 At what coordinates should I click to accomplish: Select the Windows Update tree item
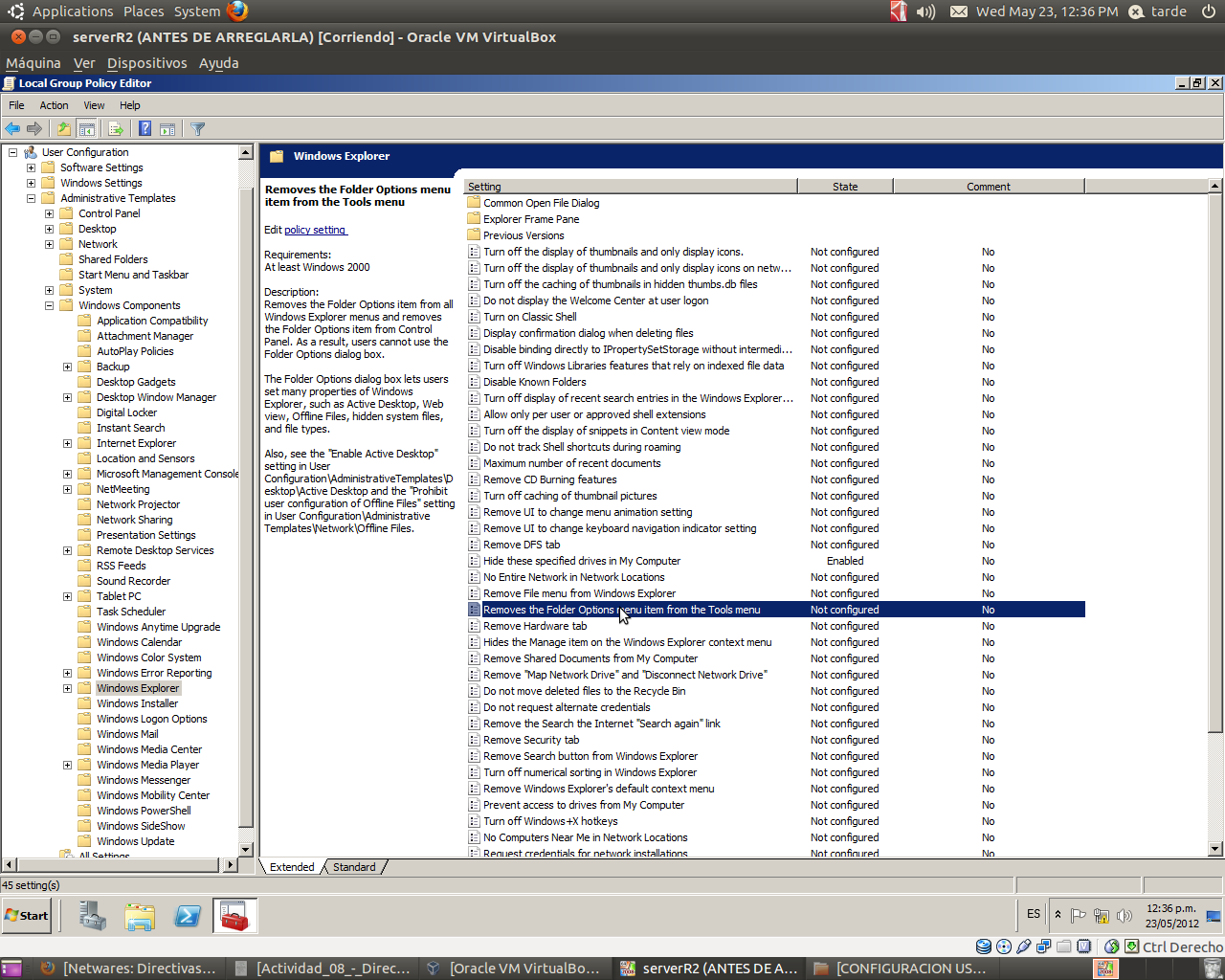(x=135, y=841)
